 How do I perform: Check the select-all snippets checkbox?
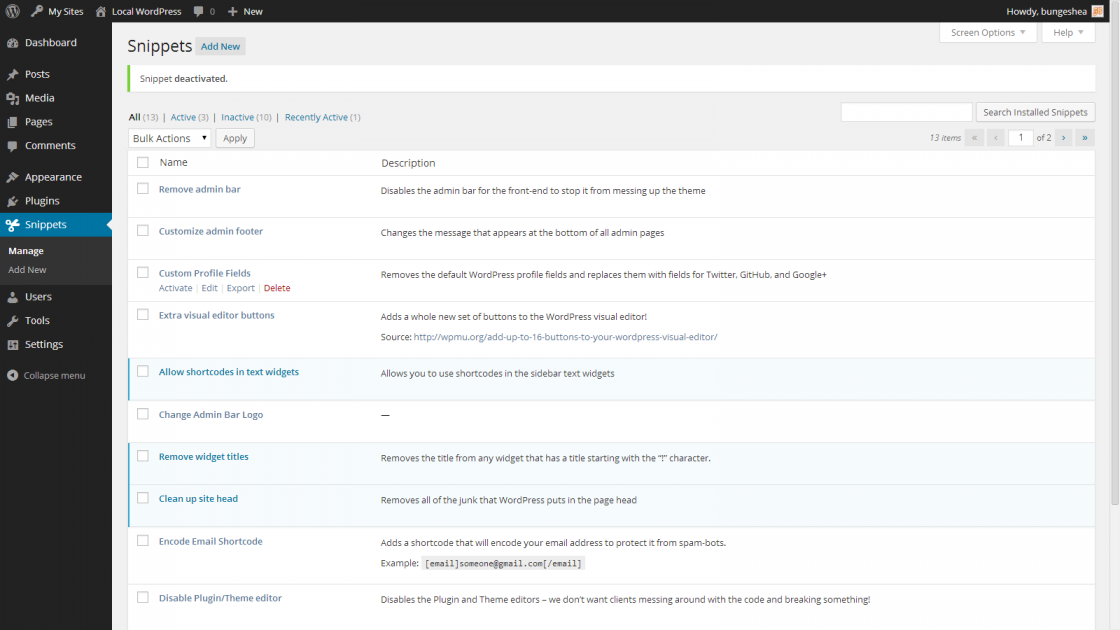coord(142,163)
